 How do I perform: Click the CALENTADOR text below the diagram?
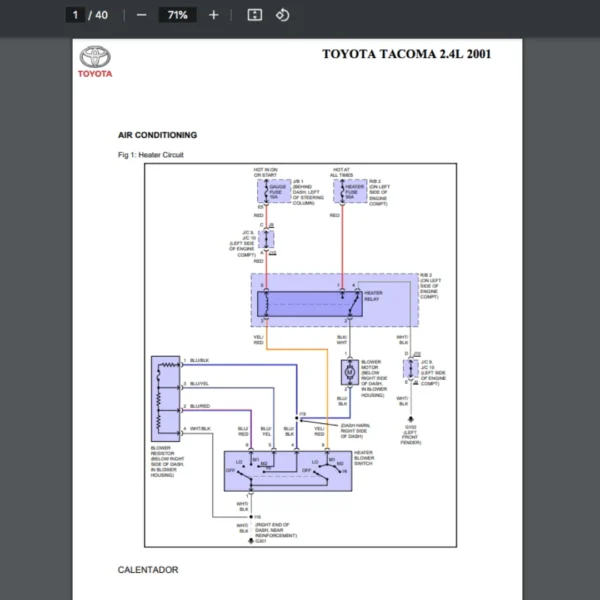(x=148, y=570)
